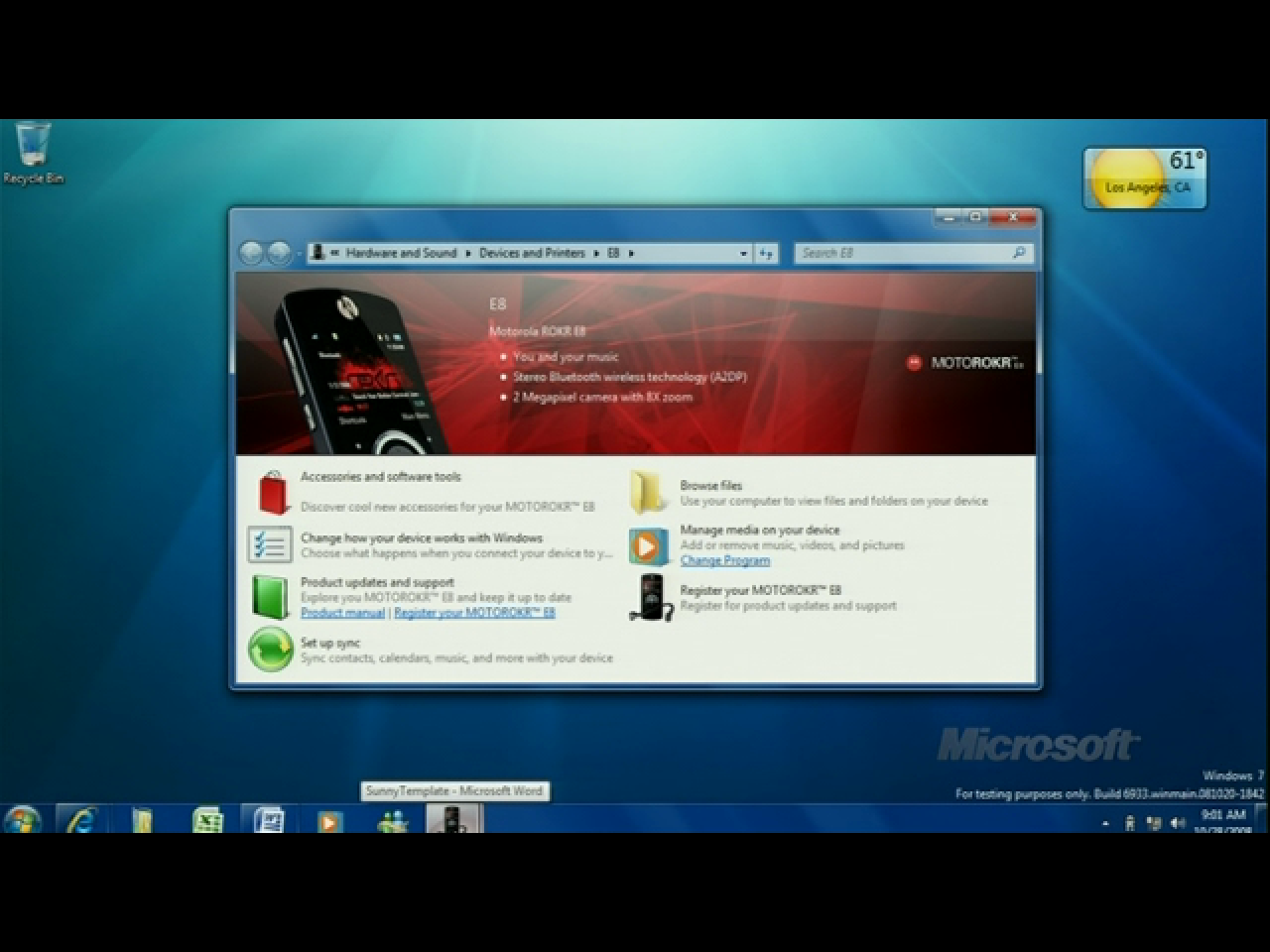Click '2 Megapixel camera with 8X zoom' text

click(x=603, y=397)
